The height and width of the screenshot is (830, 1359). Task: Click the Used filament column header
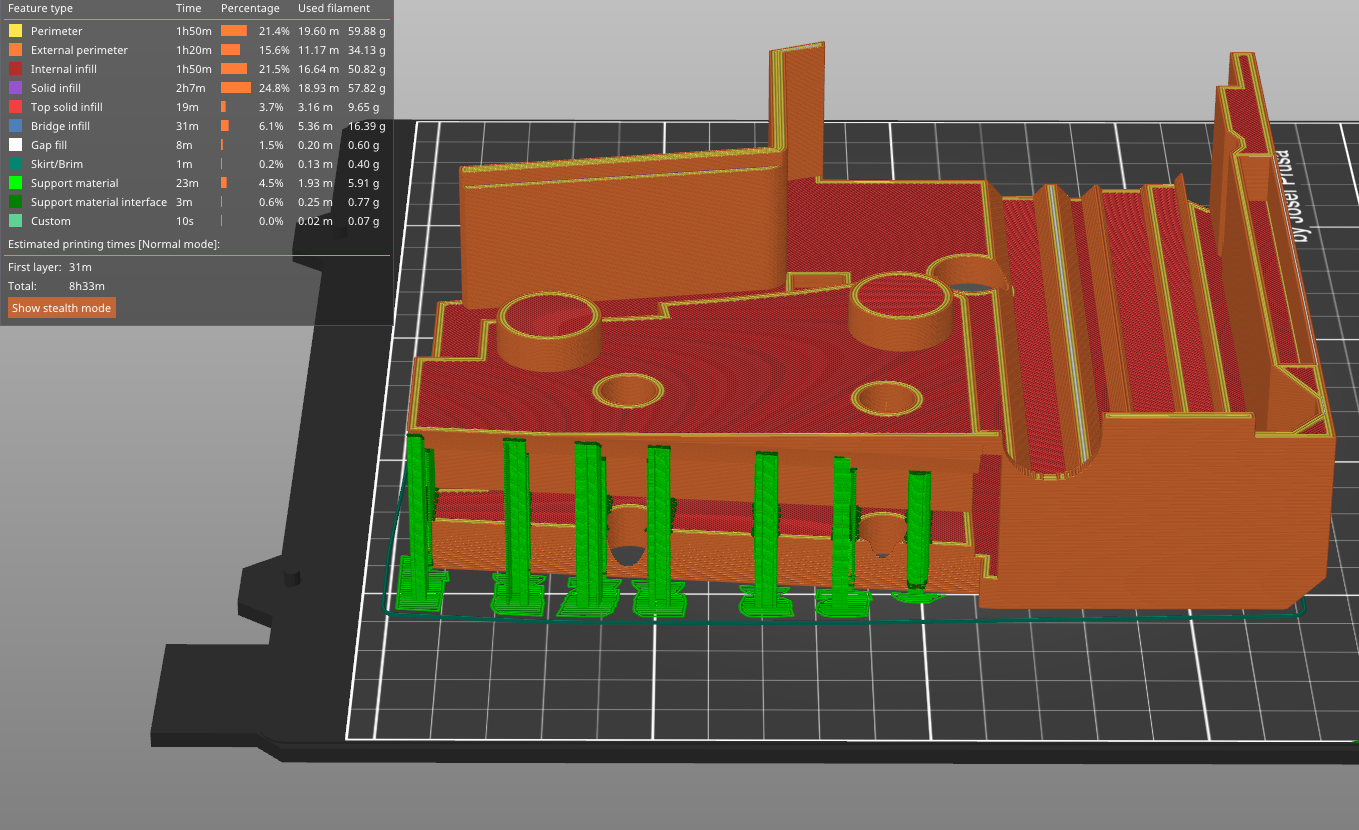coord(334,8)
